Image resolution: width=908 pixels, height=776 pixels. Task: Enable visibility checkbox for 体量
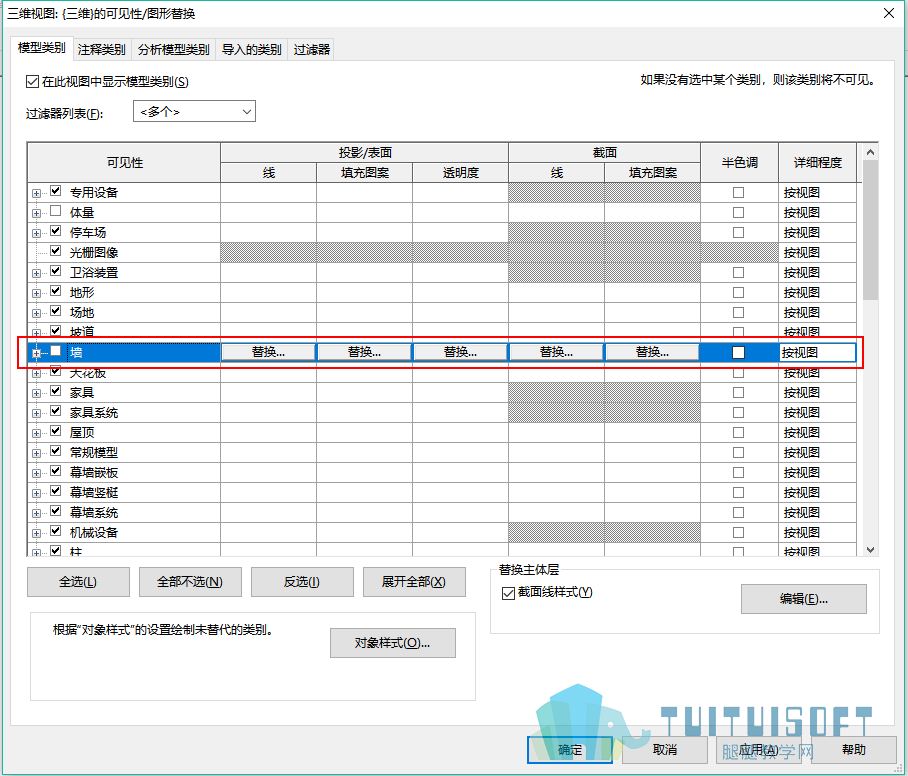(56, 211)
